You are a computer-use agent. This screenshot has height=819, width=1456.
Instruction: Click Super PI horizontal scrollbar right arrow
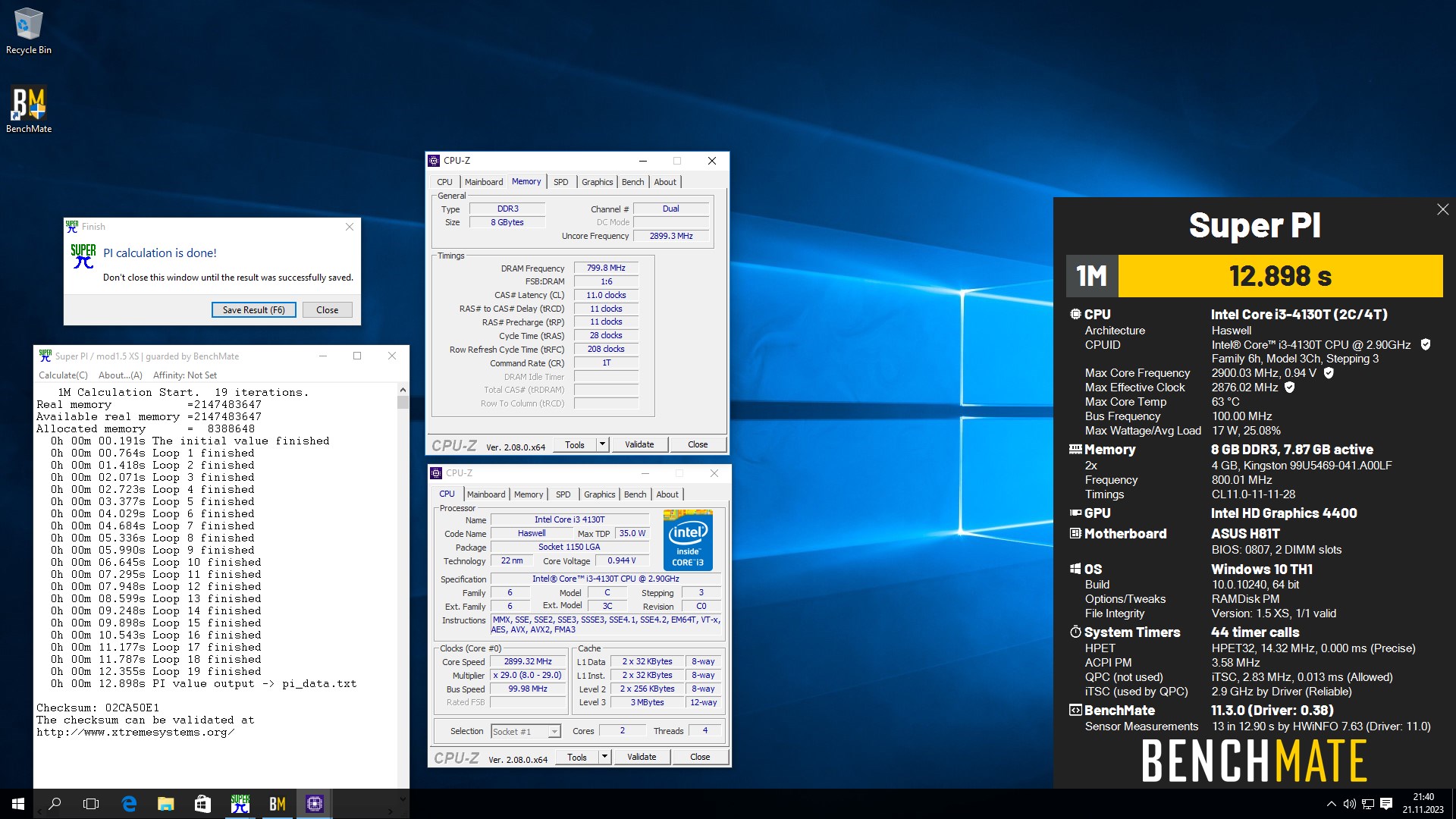[x=391, y=811]
